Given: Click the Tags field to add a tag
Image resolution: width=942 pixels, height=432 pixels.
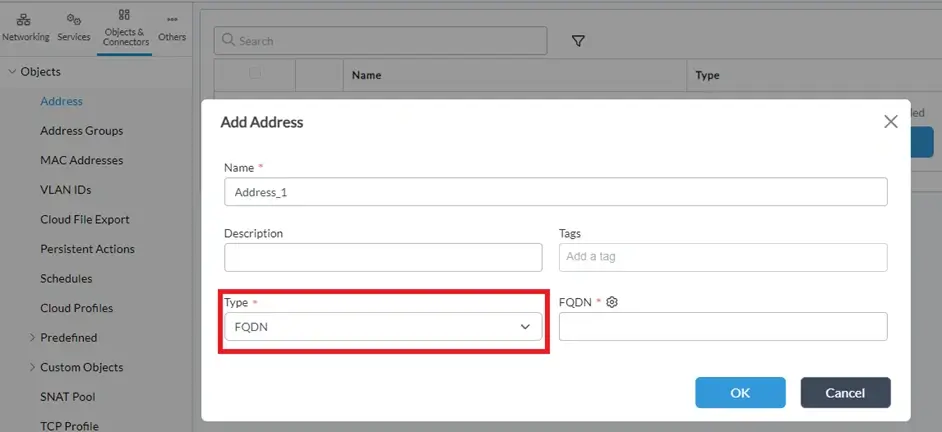Looking at the screenshot, I should click(x=722, y=257).
